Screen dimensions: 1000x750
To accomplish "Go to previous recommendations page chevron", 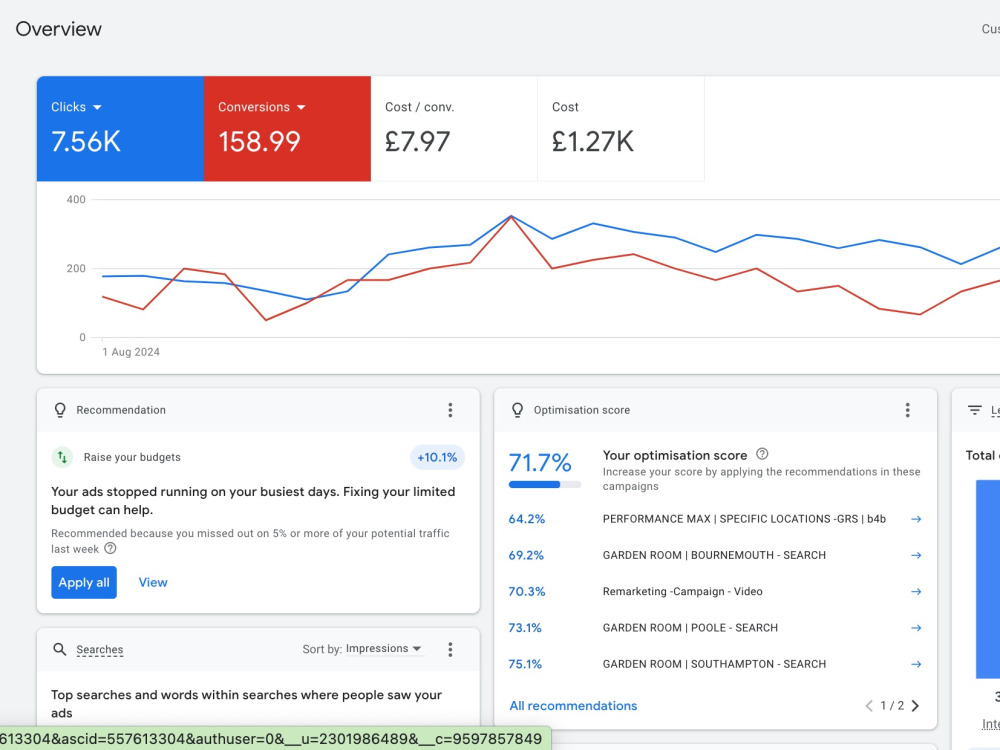I will [869, 706].
